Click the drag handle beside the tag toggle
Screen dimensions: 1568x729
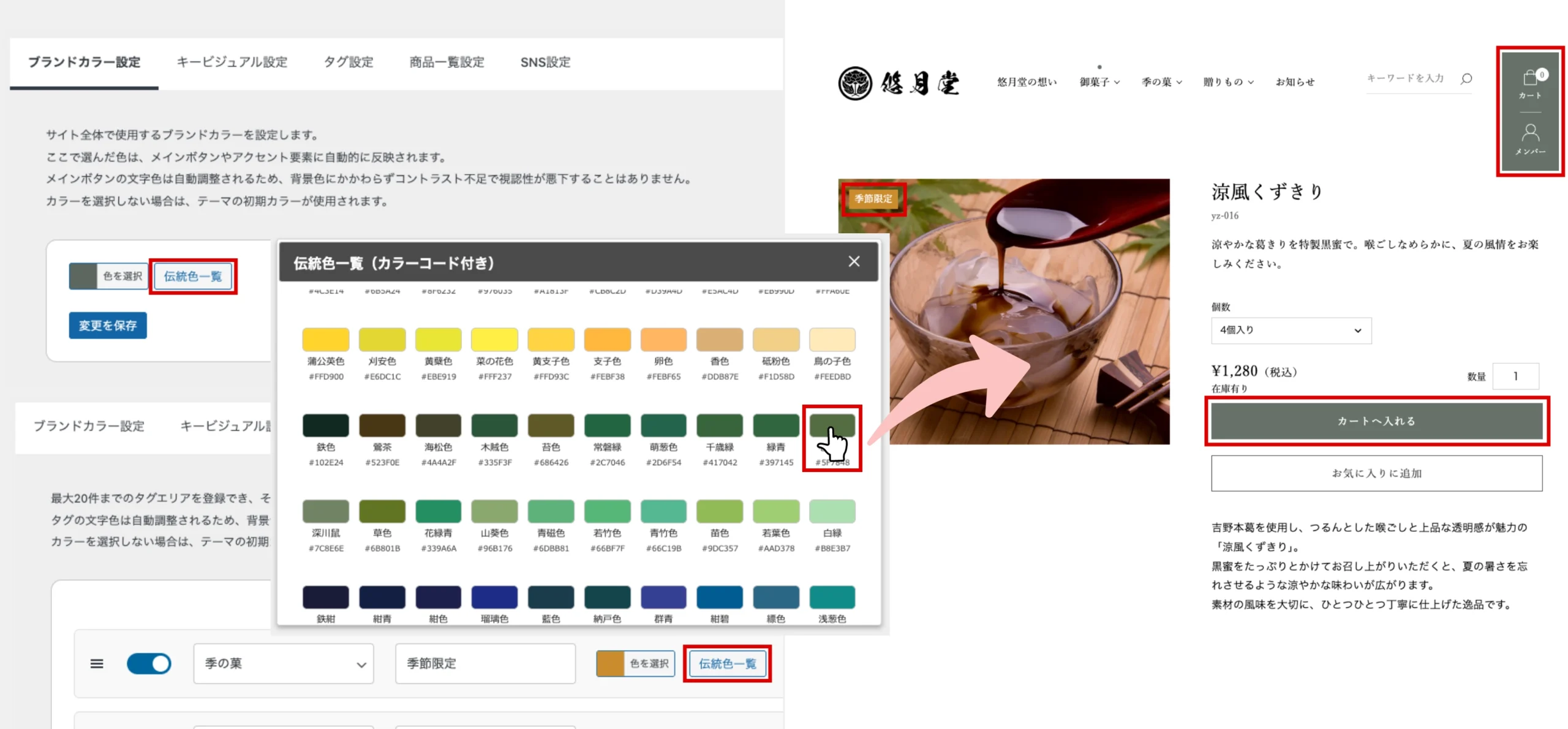point(97,663)
